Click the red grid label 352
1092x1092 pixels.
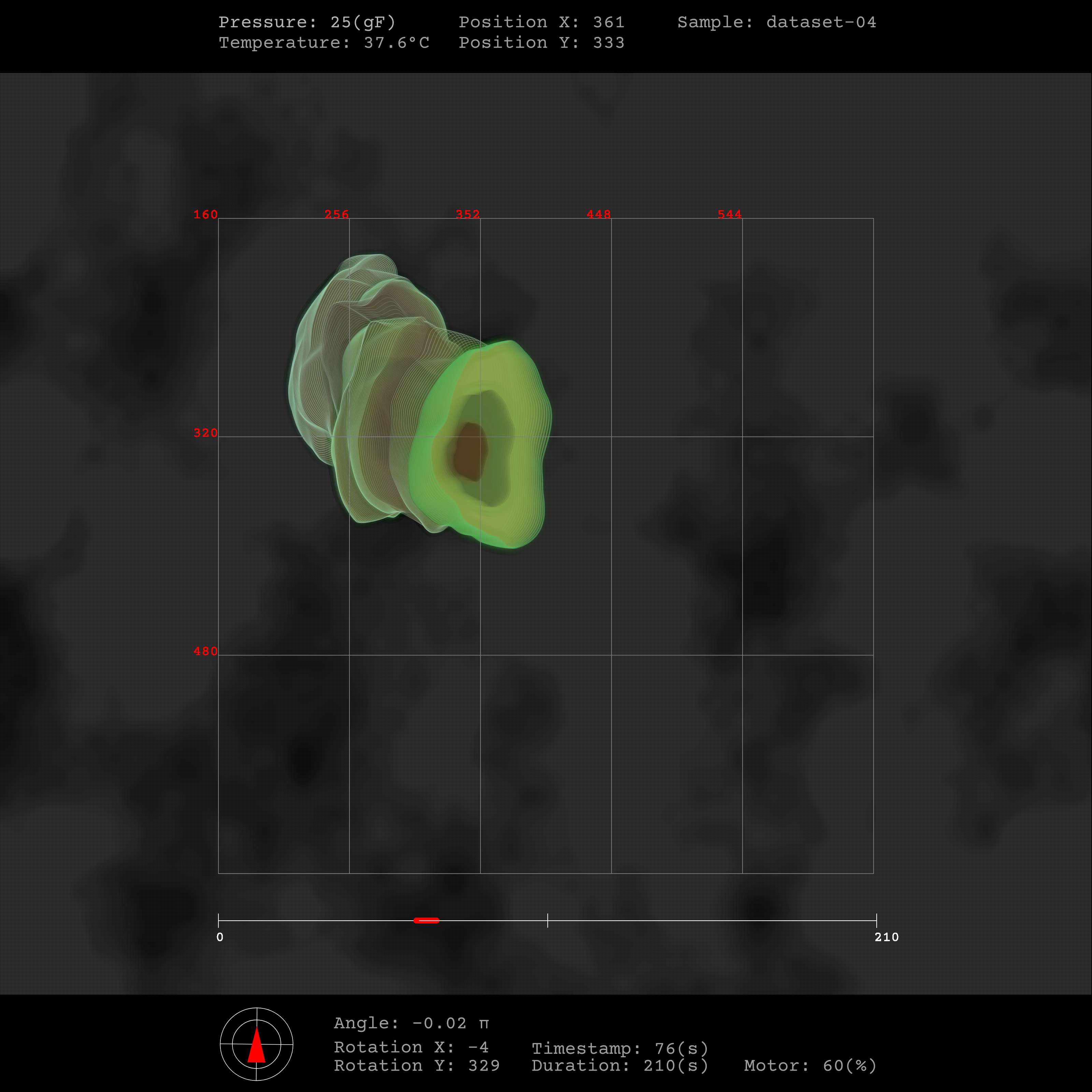click(x=468, y=214)
